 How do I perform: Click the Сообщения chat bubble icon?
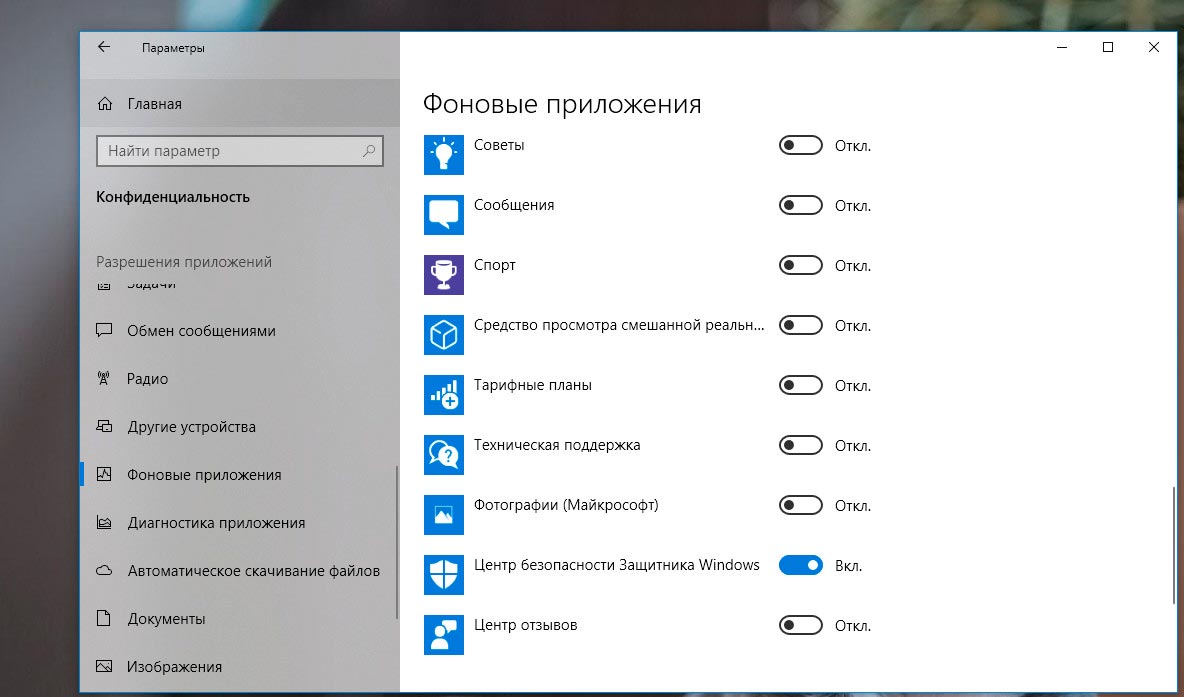444,214
